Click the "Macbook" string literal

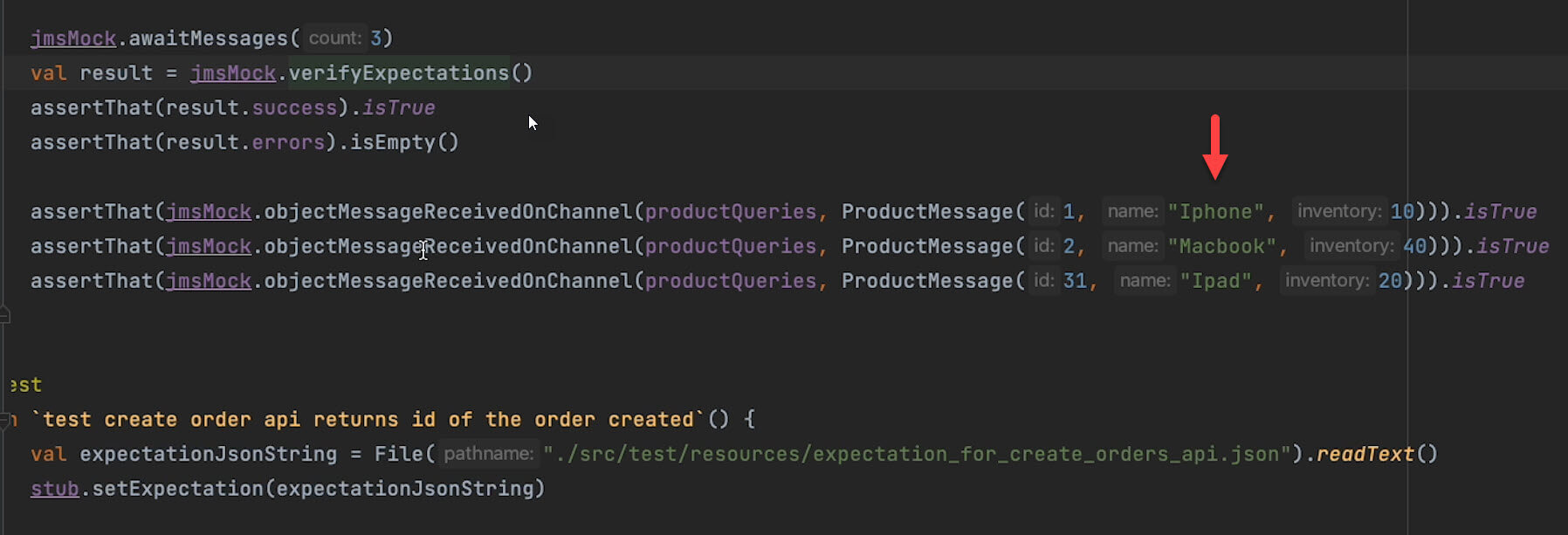point(1221,247)
